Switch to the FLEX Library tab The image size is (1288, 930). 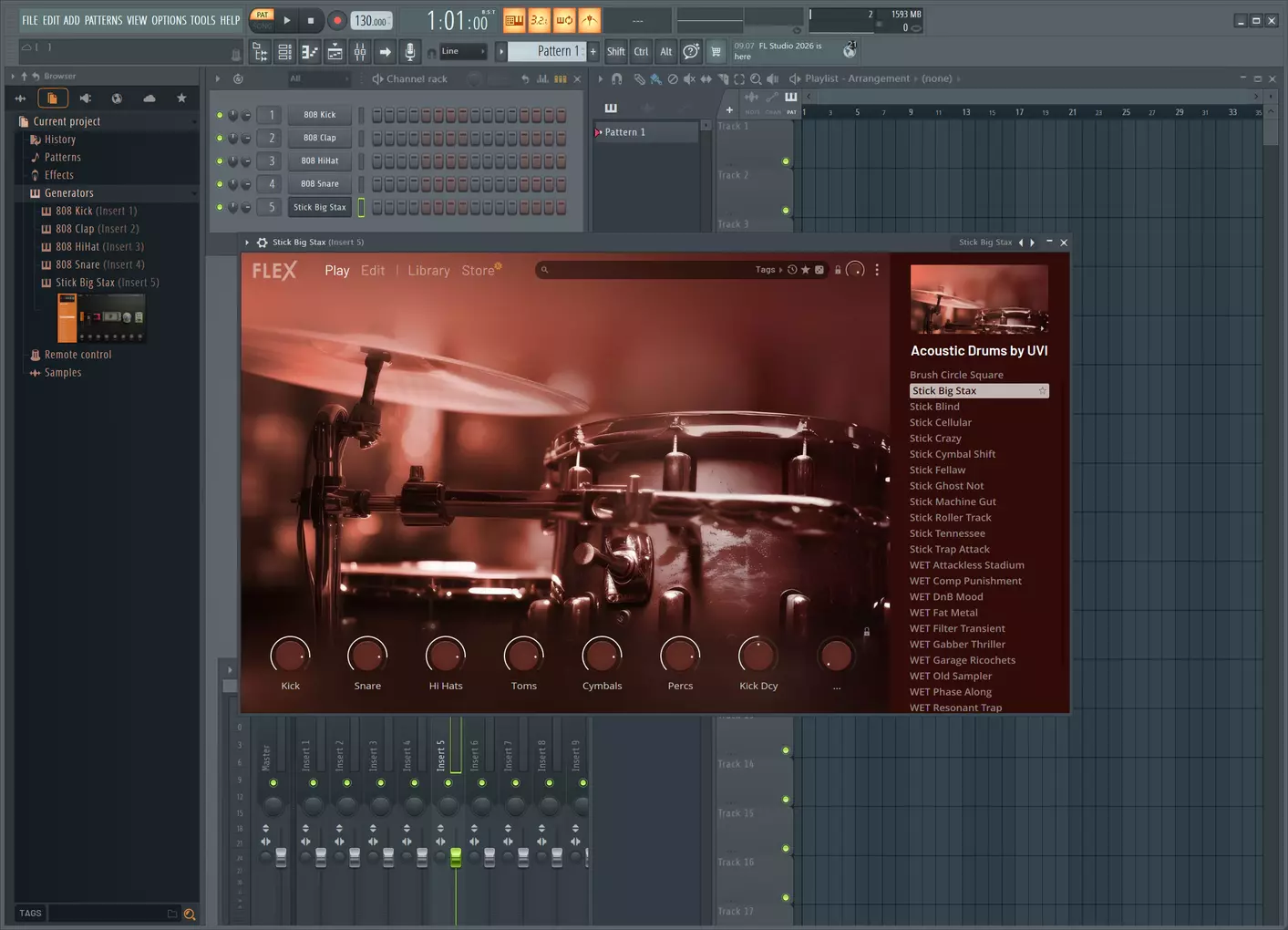point(428,271)
